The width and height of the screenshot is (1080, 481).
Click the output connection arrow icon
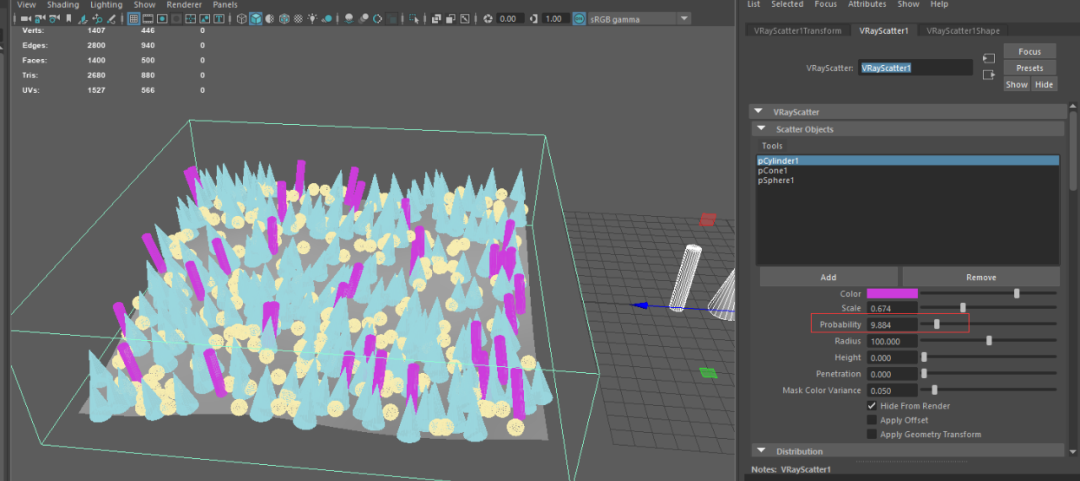989,74
